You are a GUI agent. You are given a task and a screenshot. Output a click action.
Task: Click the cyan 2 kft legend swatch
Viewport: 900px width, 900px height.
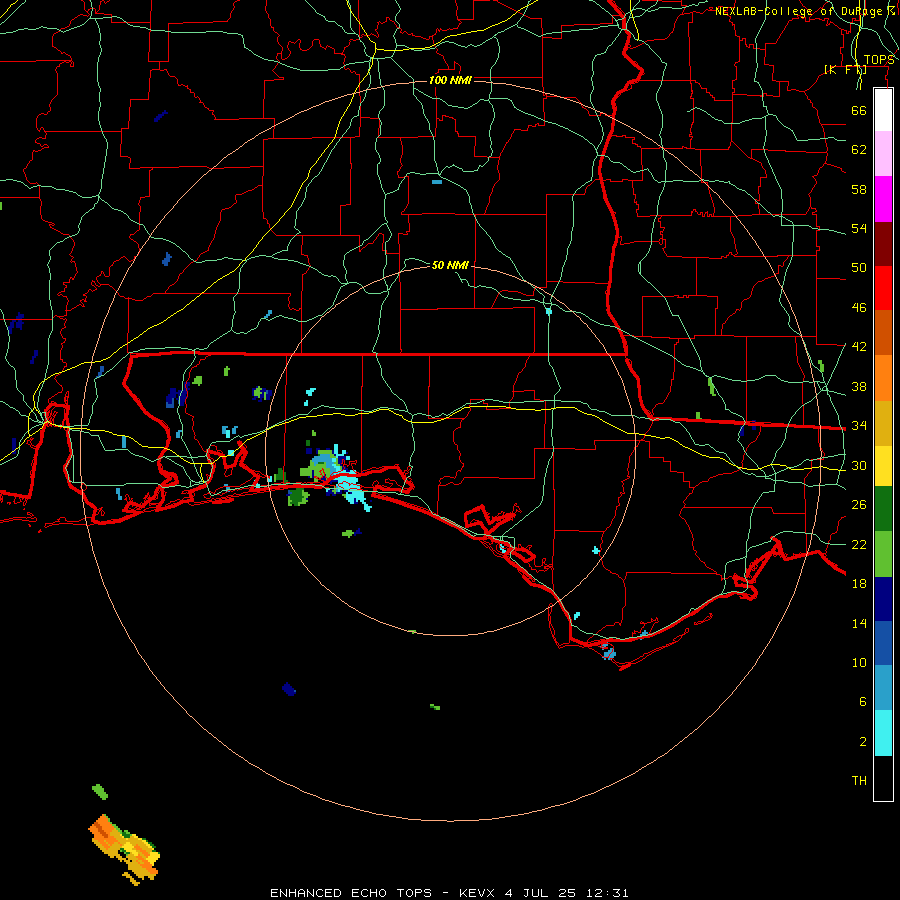[x=883, y=733]
